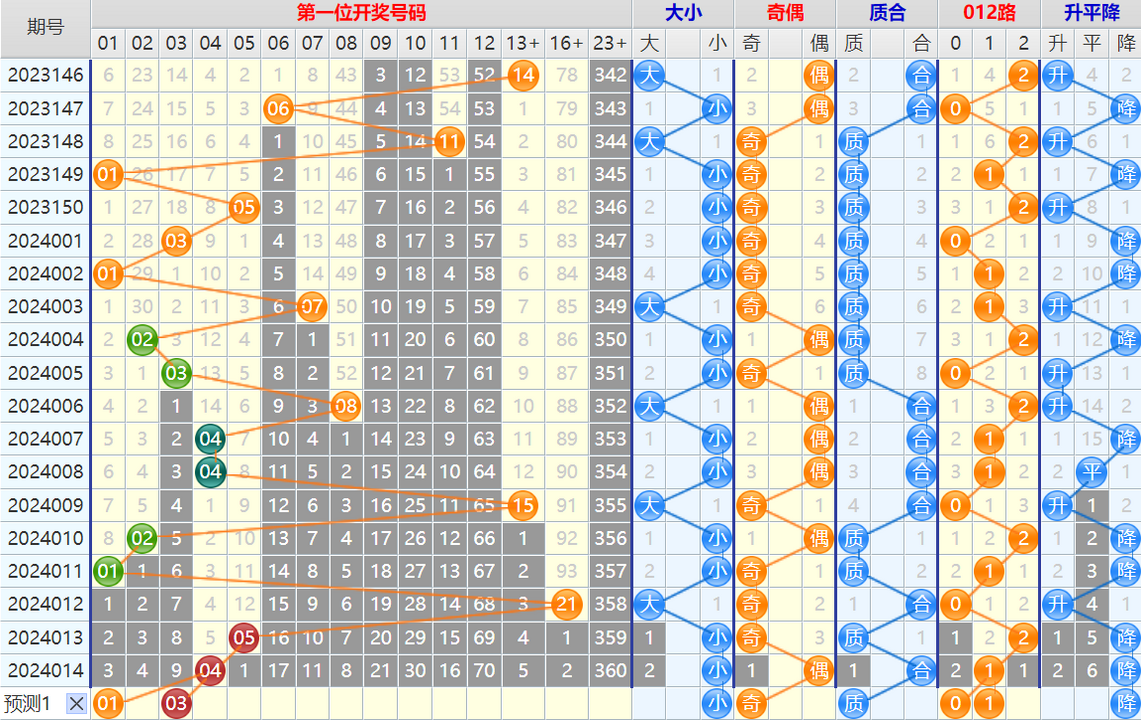Select green ball 02 in row 2024004
The width and height of the screenshot is (1141, 720).
(x=142, y=340)
